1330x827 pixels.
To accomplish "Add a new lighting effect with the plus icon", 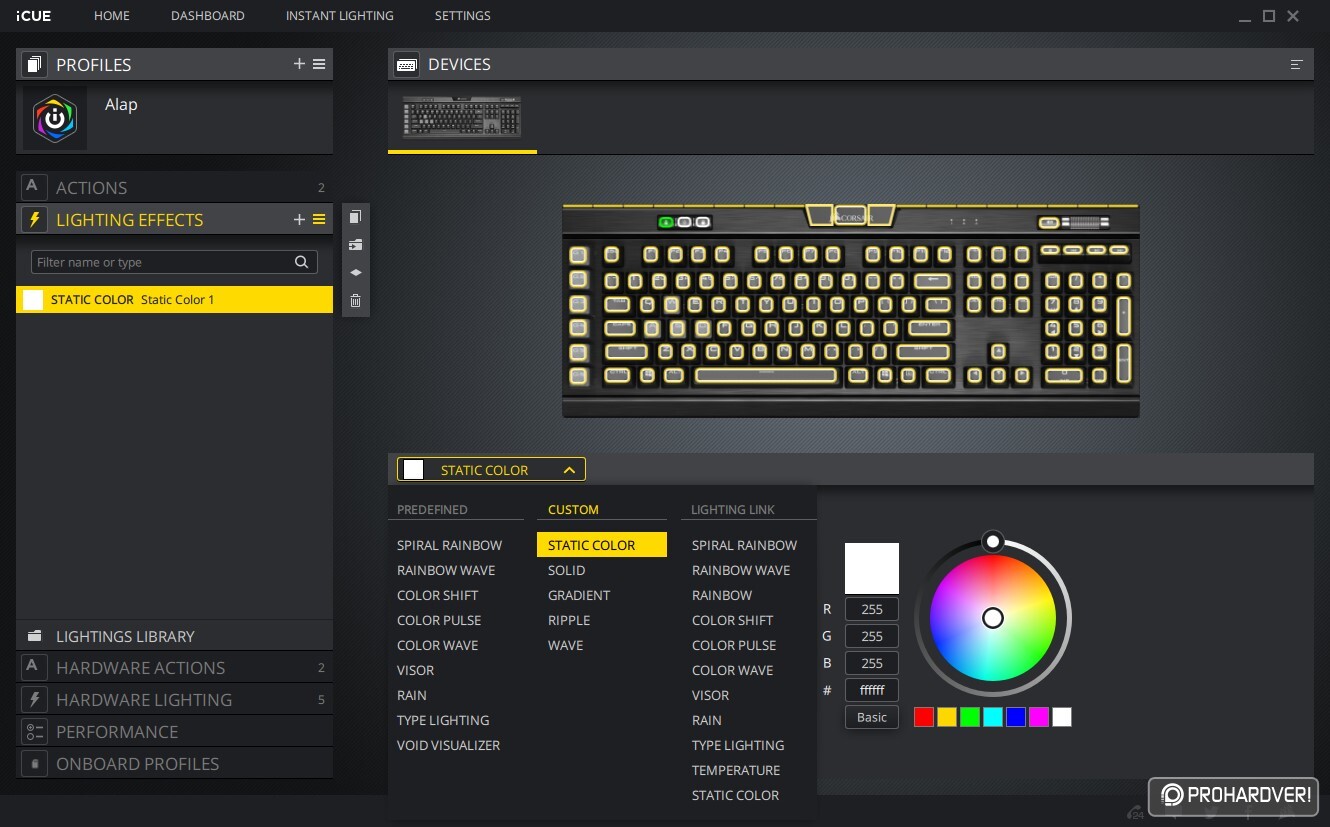I will (299, 220).
